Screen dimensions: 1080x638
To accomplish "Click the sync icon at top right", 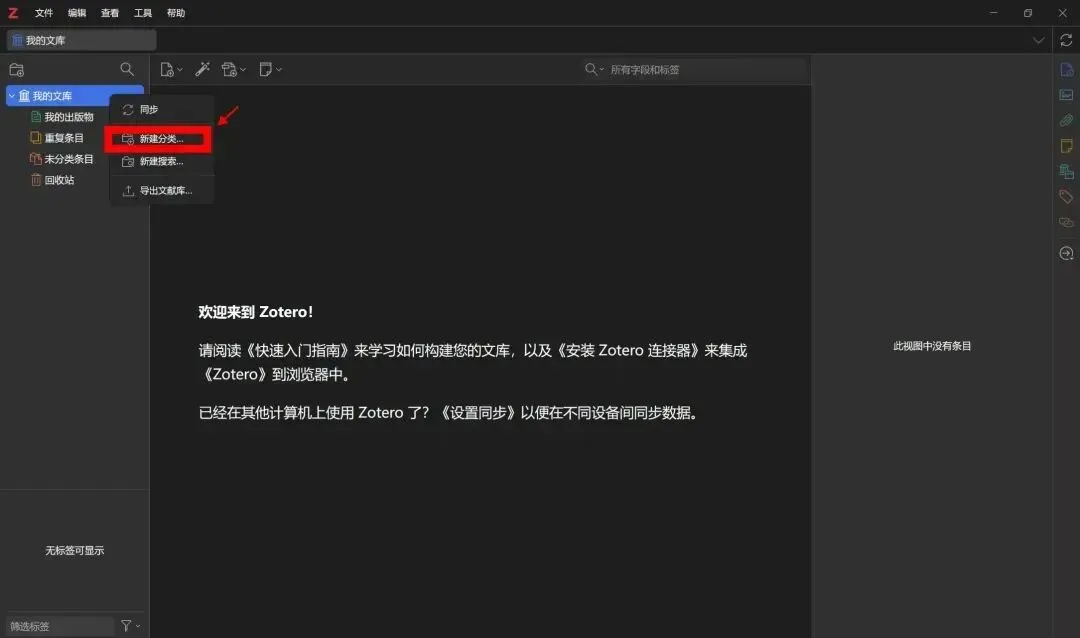I will tap(1066, 40).
